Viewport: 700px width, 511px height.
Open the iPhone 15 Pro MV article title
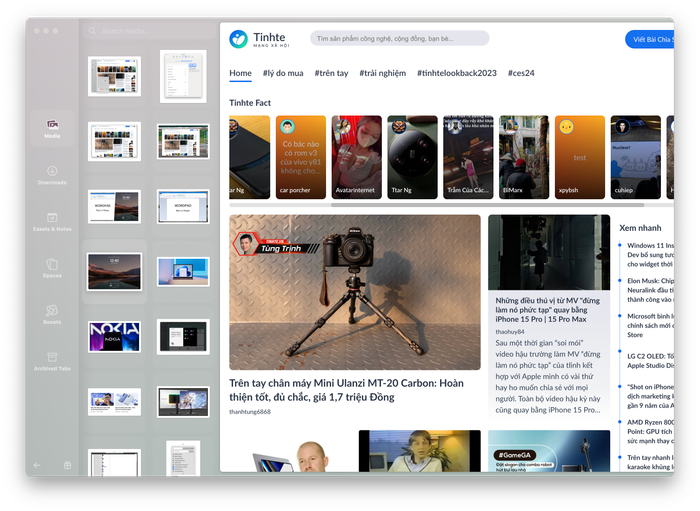pyautogui.click(x=548, y=310)
